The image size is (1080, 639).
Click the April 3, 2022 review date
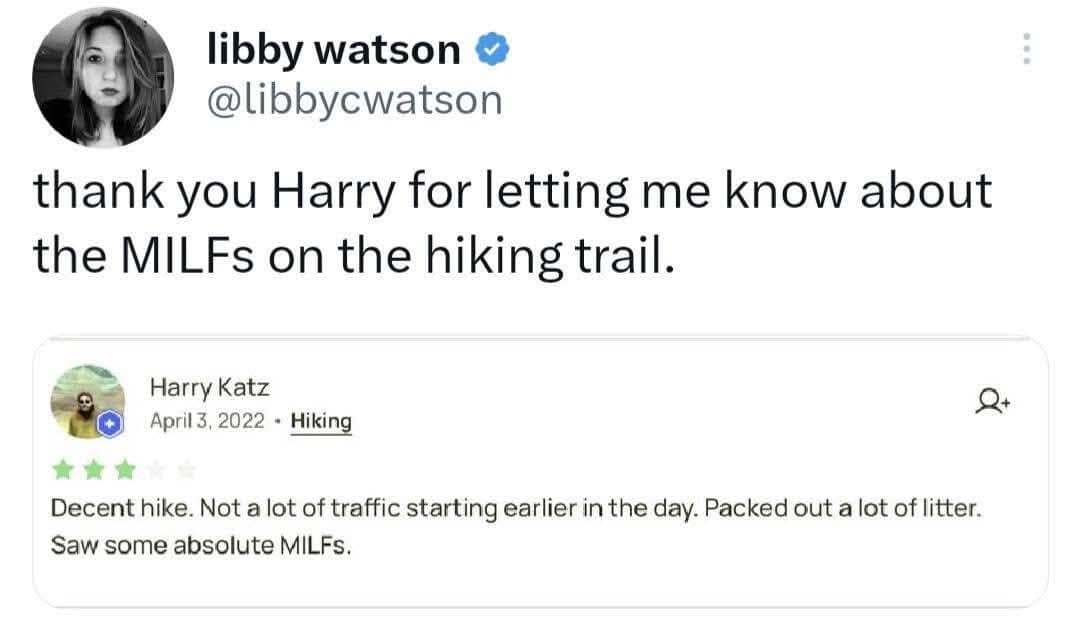[x=207, y=422]
